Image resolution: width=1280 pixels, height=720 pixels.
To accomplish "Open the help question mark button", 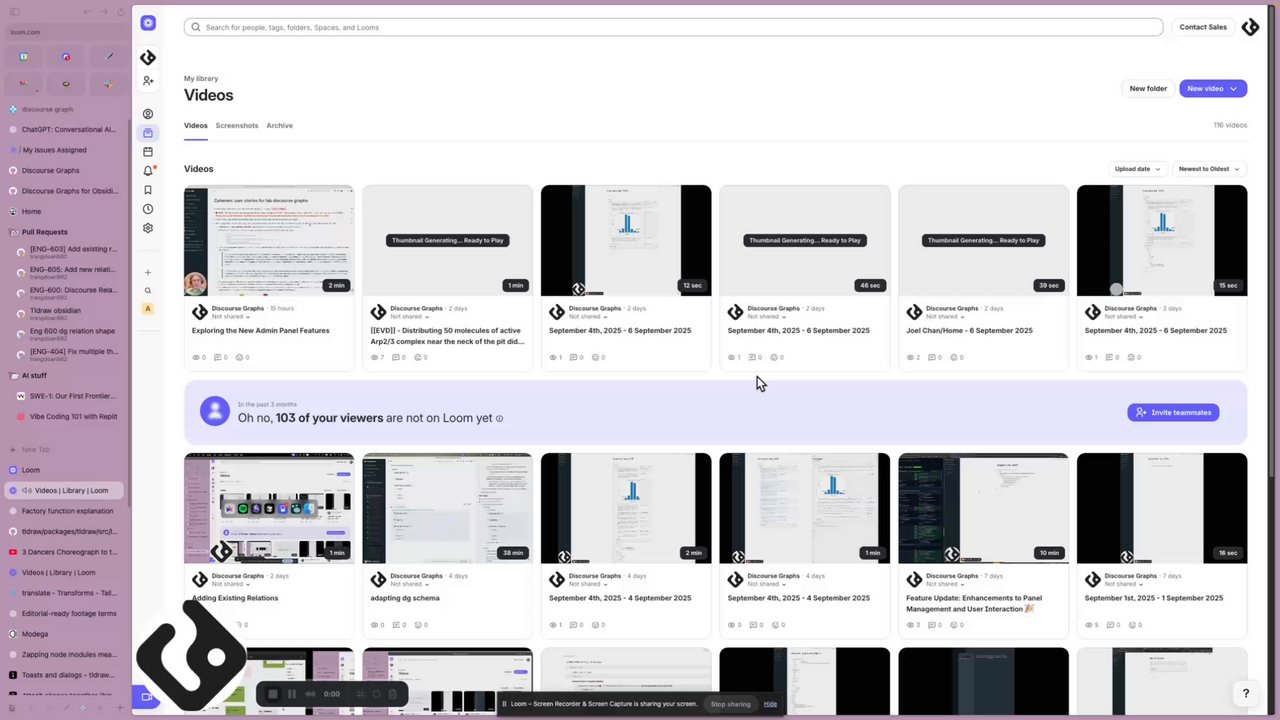I will click(x=1245, y=693).
